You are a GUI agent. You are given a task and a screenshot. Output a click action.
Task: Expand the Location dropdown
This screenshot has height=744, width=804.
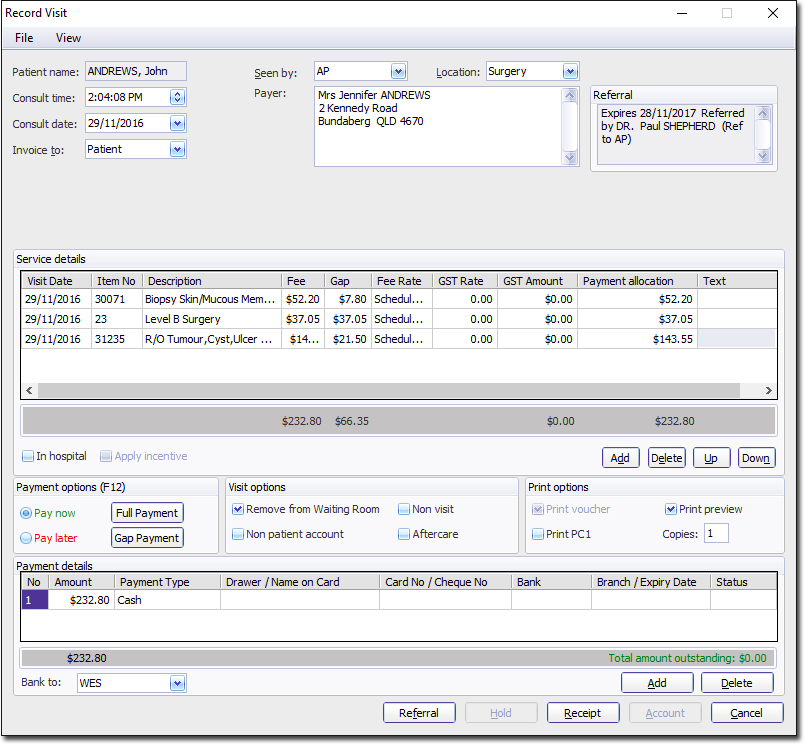pyautogui.click(x=570, y=71)
